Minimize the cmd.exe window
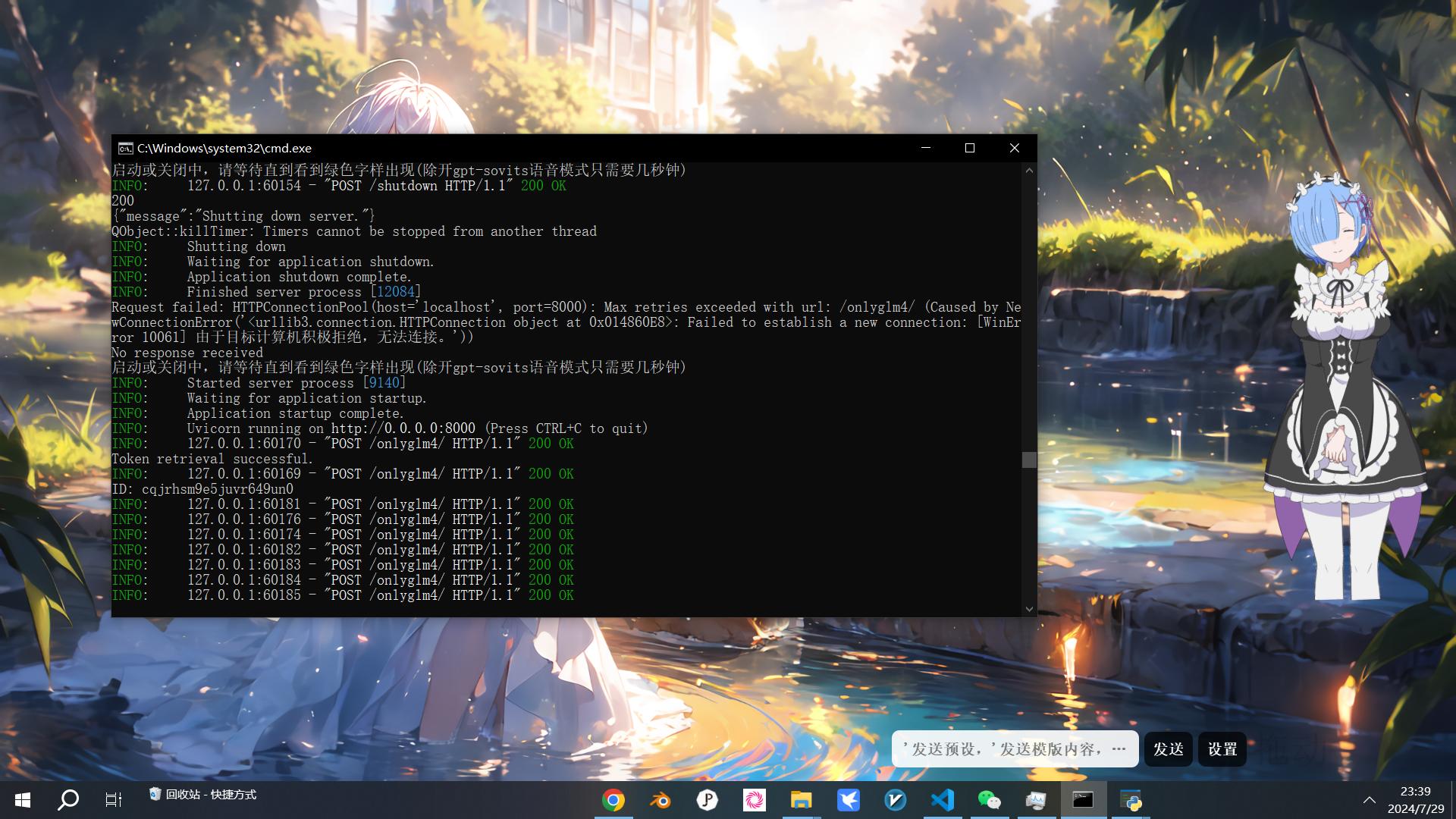The height and width of the screenshot is (819, 1456). 926,148
